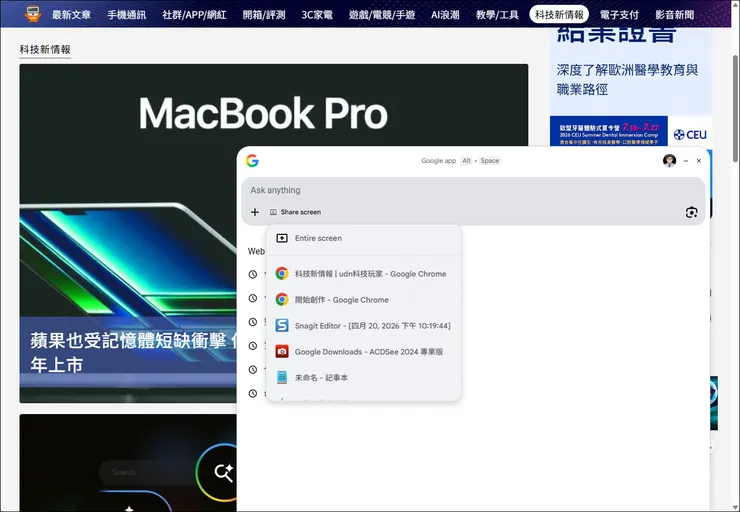
Task: Click the Ask anything input field
Action: pos(473,190)
